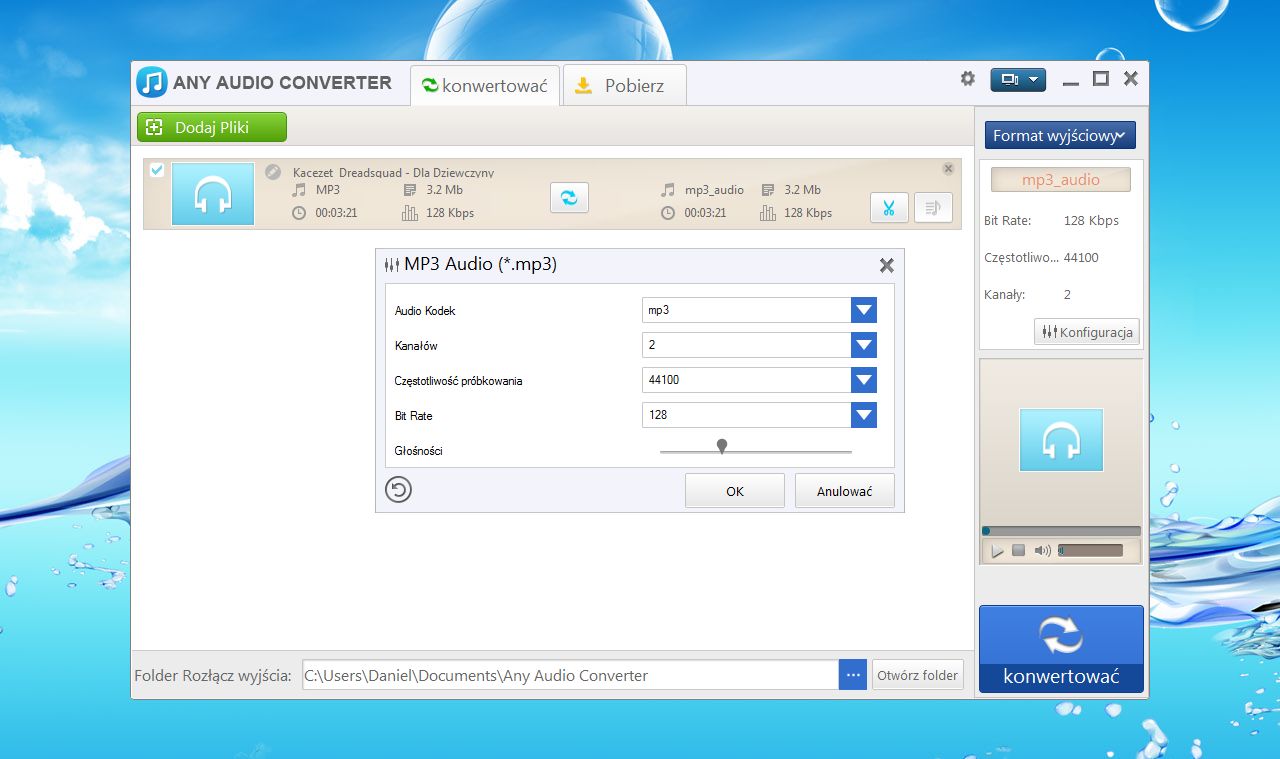
Task: Switch to the konwertować tab
Action: [485, 85]
